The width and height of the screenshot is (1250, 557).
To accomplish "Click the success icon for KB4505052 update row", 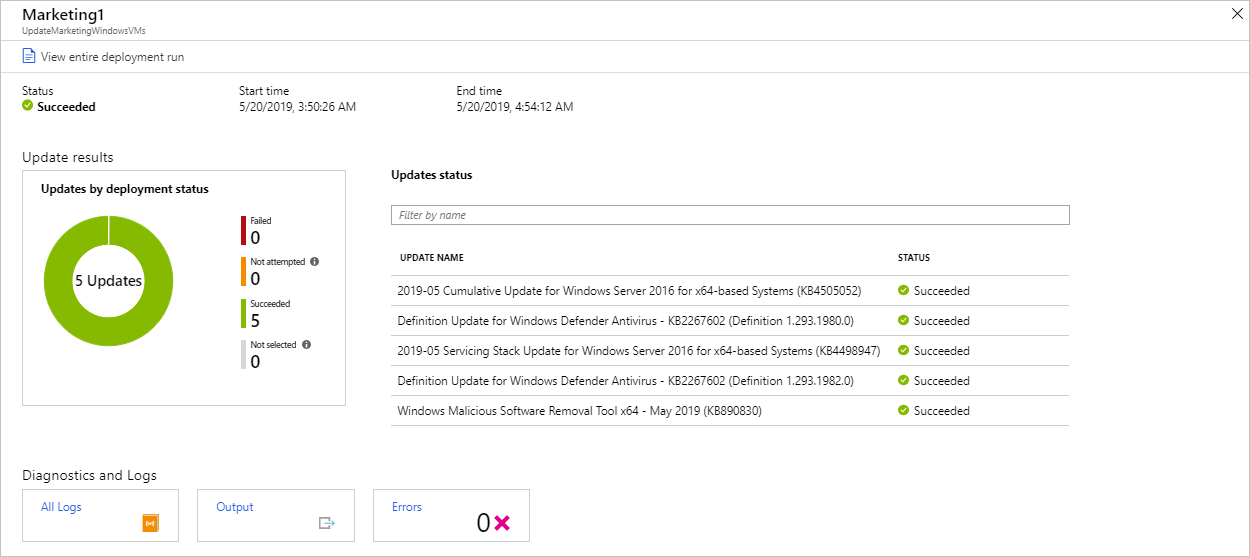I will point(903,291).
